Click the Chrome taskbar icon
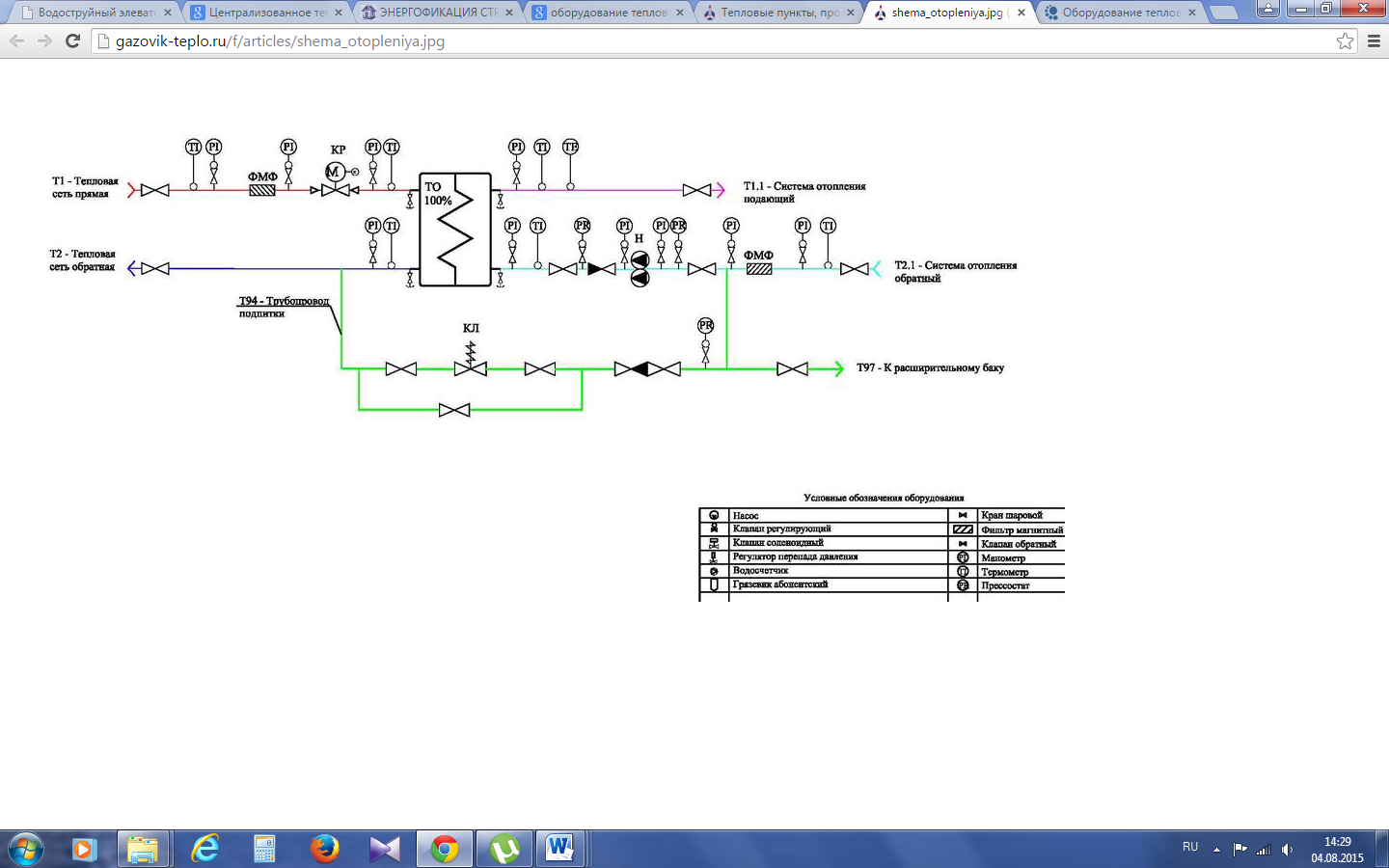1389x868 pixels. (444, 849)
